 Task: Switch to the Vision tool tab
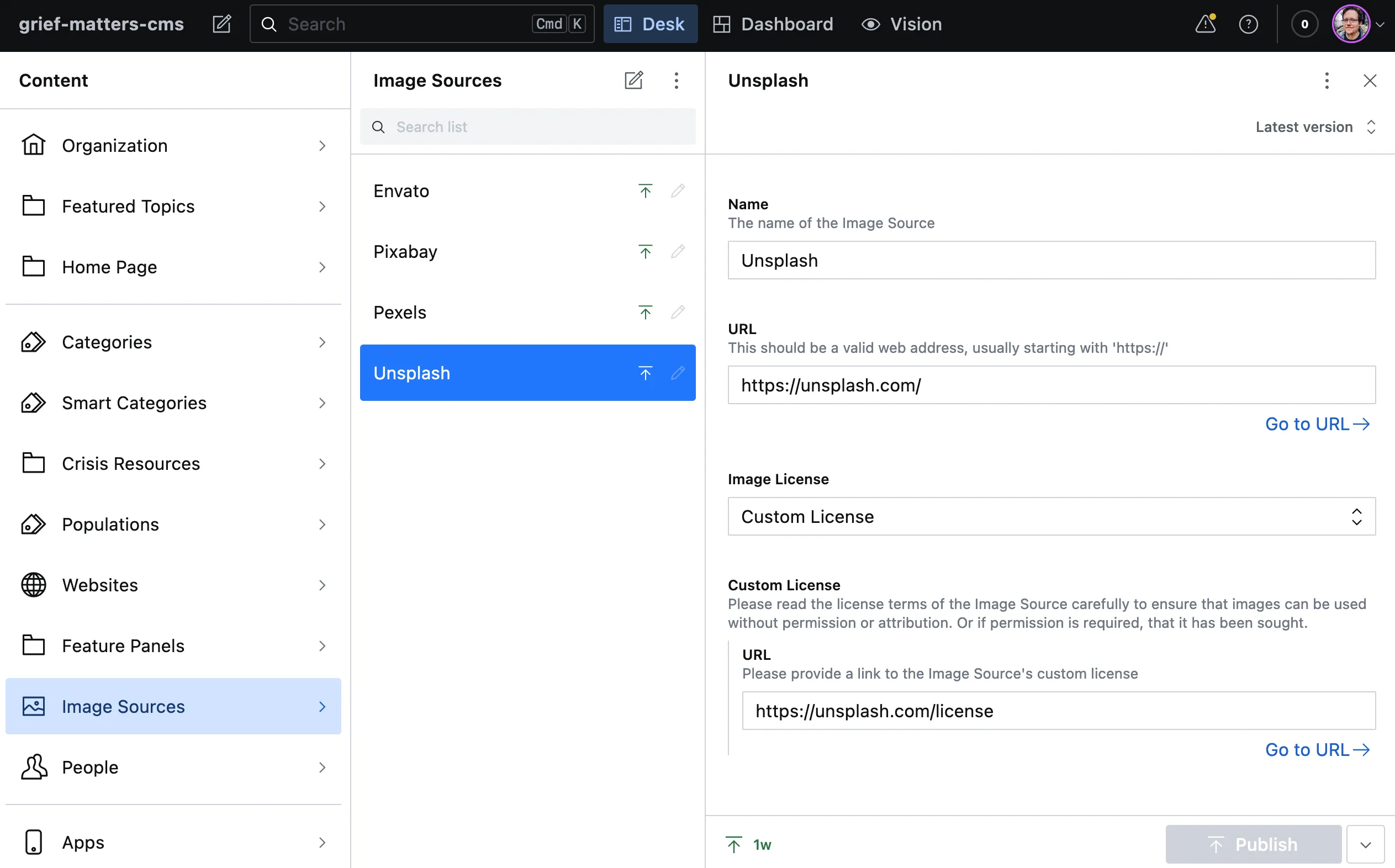click(x=902, y=24)
